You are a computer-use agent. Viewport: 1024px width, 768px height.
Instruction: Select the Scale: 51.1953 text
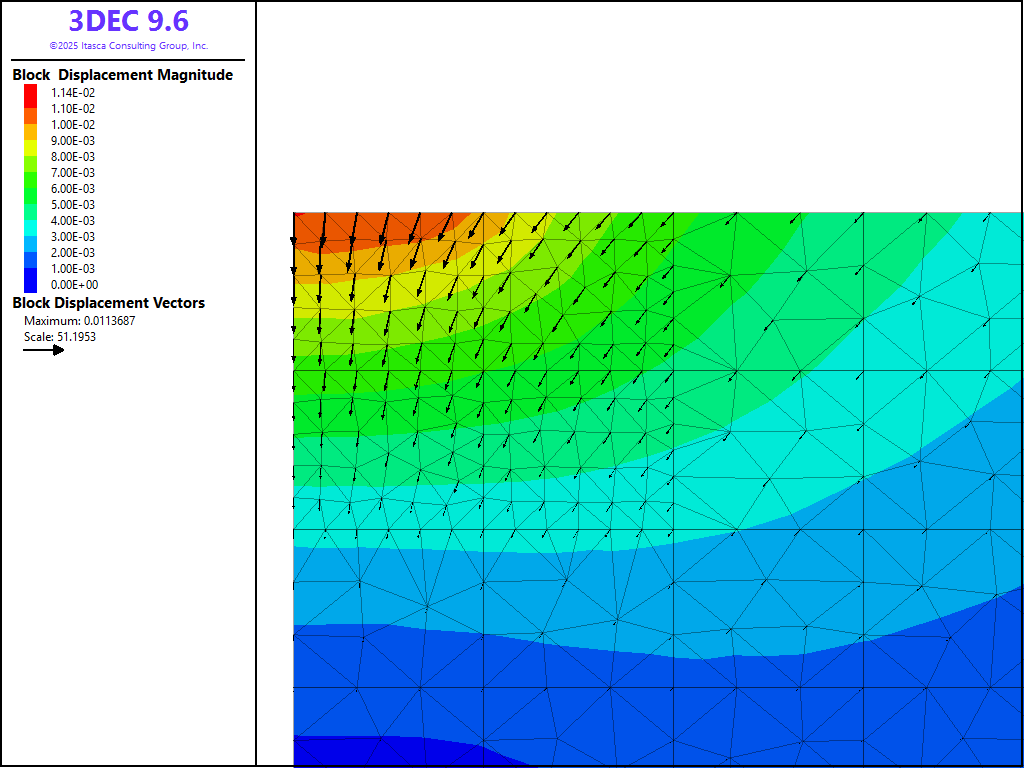pyautogui.click(x=60, y=337)
